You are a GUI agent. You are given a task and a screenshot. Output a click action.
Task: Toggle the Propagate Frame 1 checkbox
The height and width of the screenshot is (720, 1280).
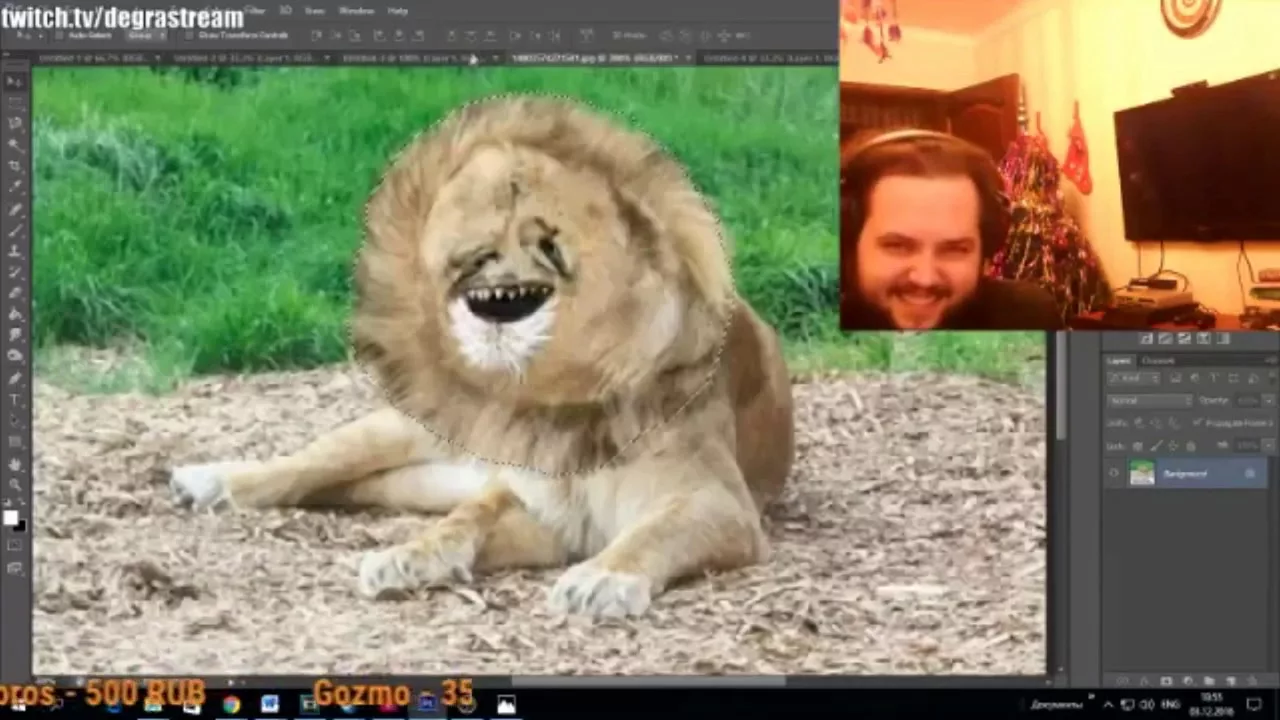[x=1198, y=423]
